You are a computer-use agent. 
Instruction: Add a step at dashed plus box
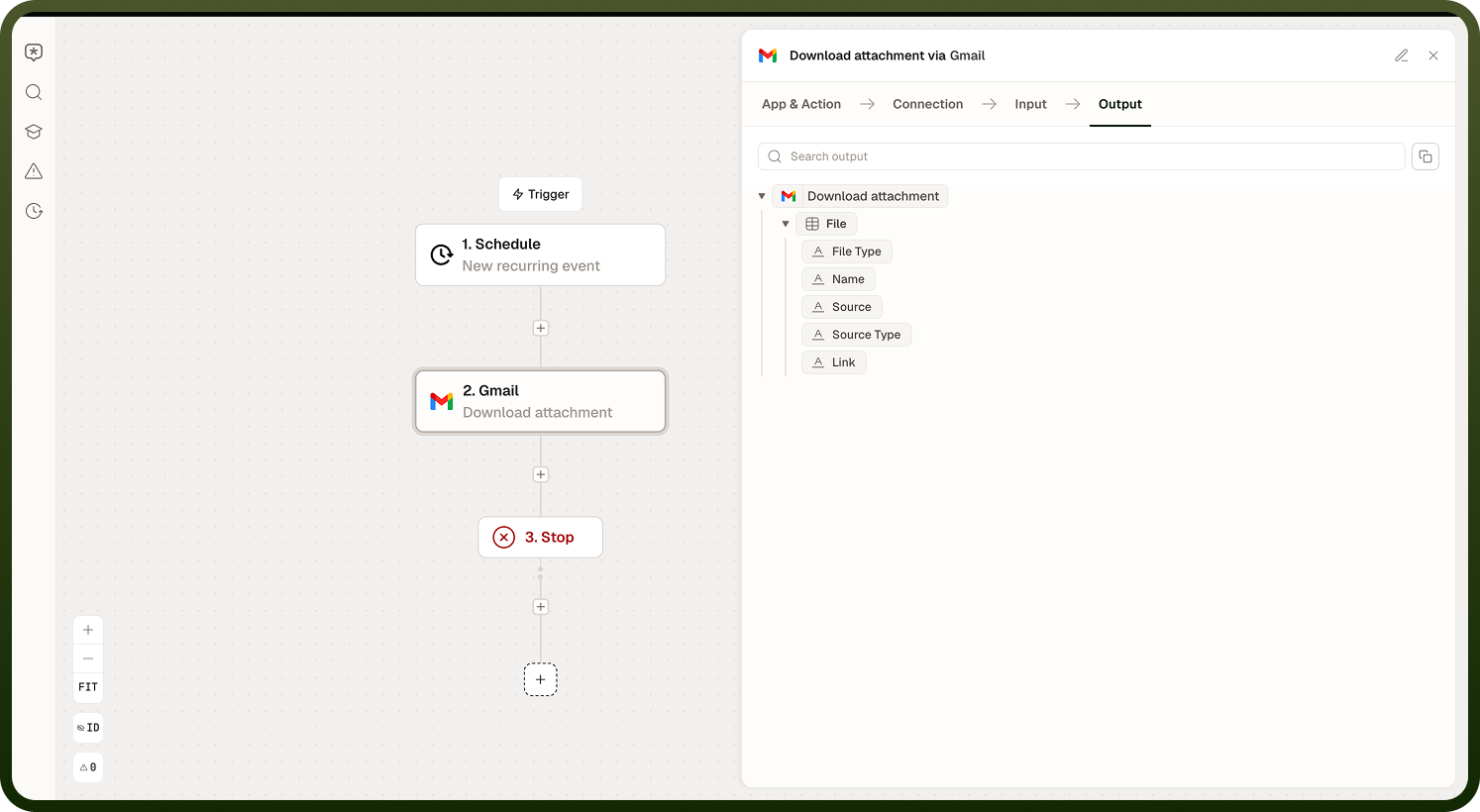tap(541, 679)
